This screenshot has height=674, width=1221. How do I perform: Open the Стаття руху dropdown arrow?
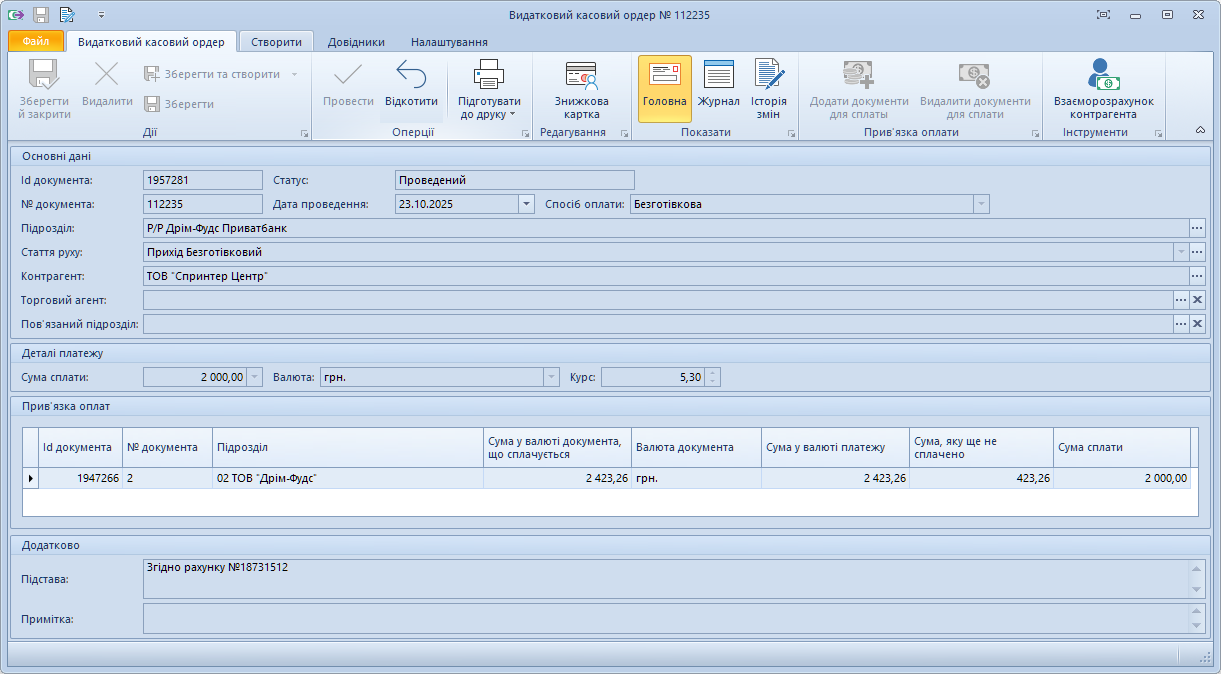pos(1181,252)
